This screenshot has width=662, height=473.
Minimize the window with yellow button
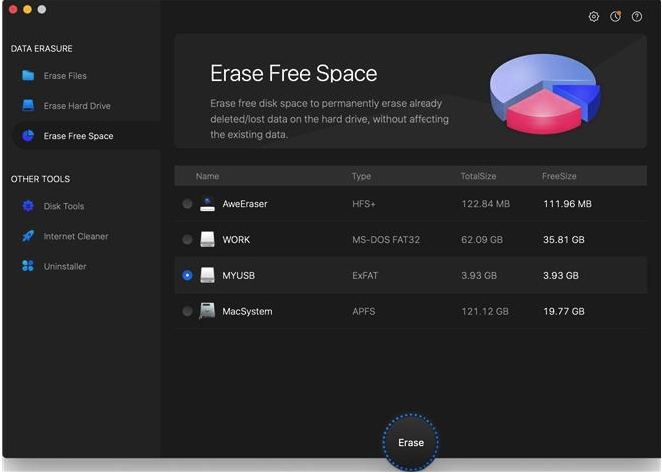click(27, 9)
